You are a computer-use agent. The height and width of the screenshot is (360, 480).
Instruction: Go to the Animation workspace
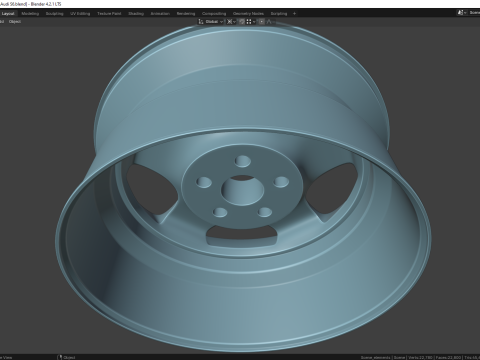tap(160, 14)
